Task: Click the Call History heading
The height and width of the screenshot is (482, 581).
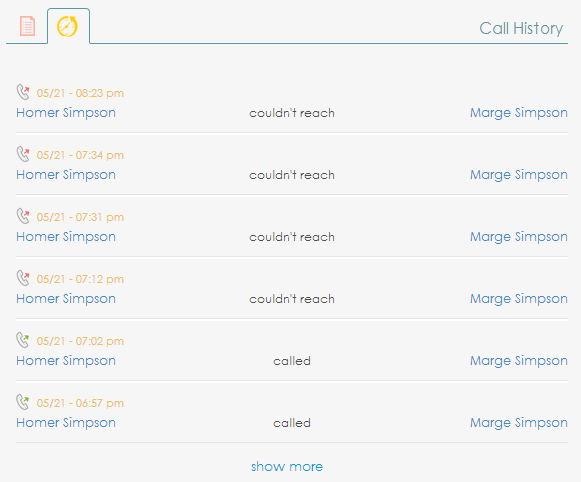Action: coord(521,29)
